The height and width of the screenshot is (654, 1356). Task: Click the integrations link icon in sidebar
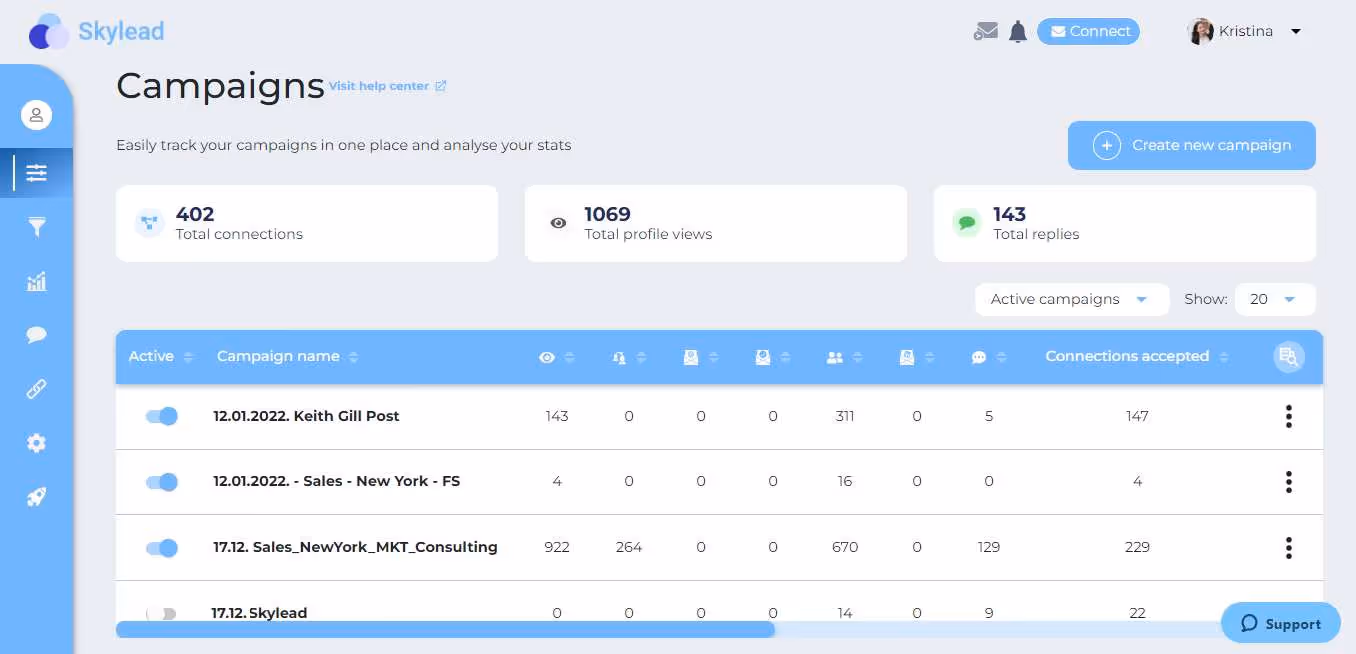coord(37,389)
